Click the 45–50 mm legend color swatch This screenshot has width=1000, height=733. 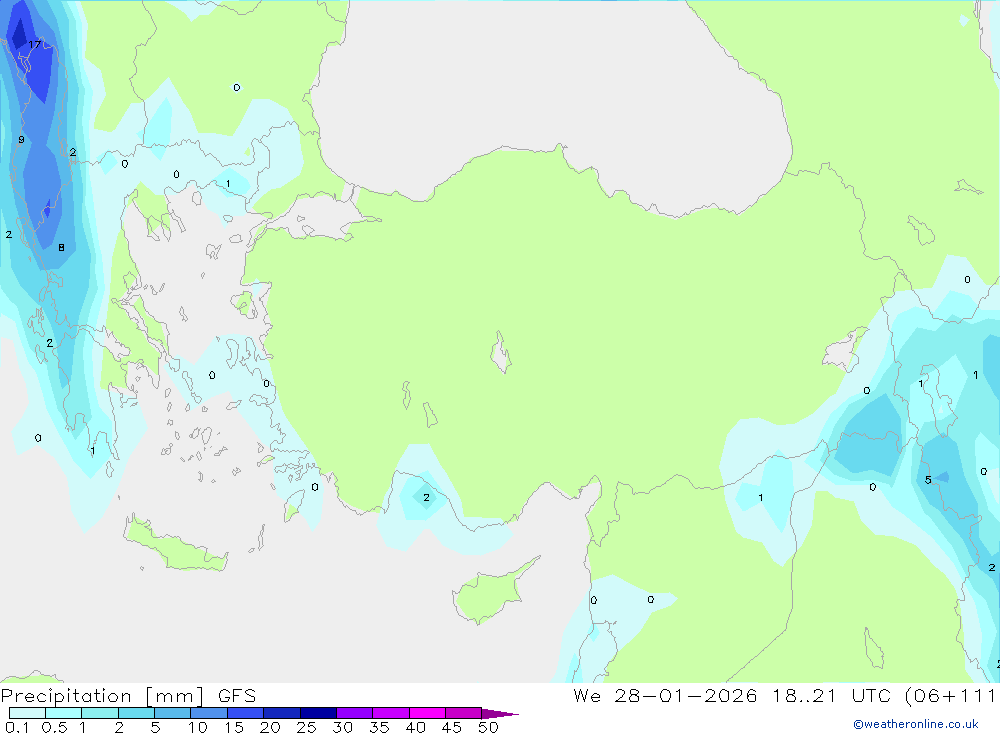coord(464,713)
